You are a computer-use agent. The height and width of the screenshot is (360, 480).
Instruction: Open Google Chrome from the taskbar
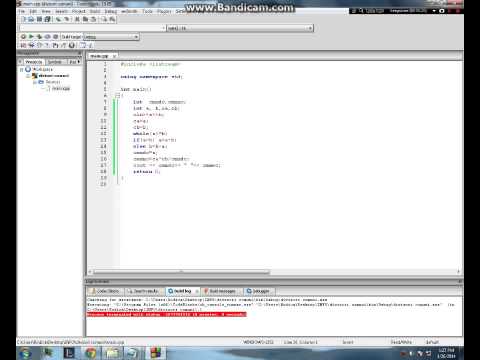click(91, 353)
